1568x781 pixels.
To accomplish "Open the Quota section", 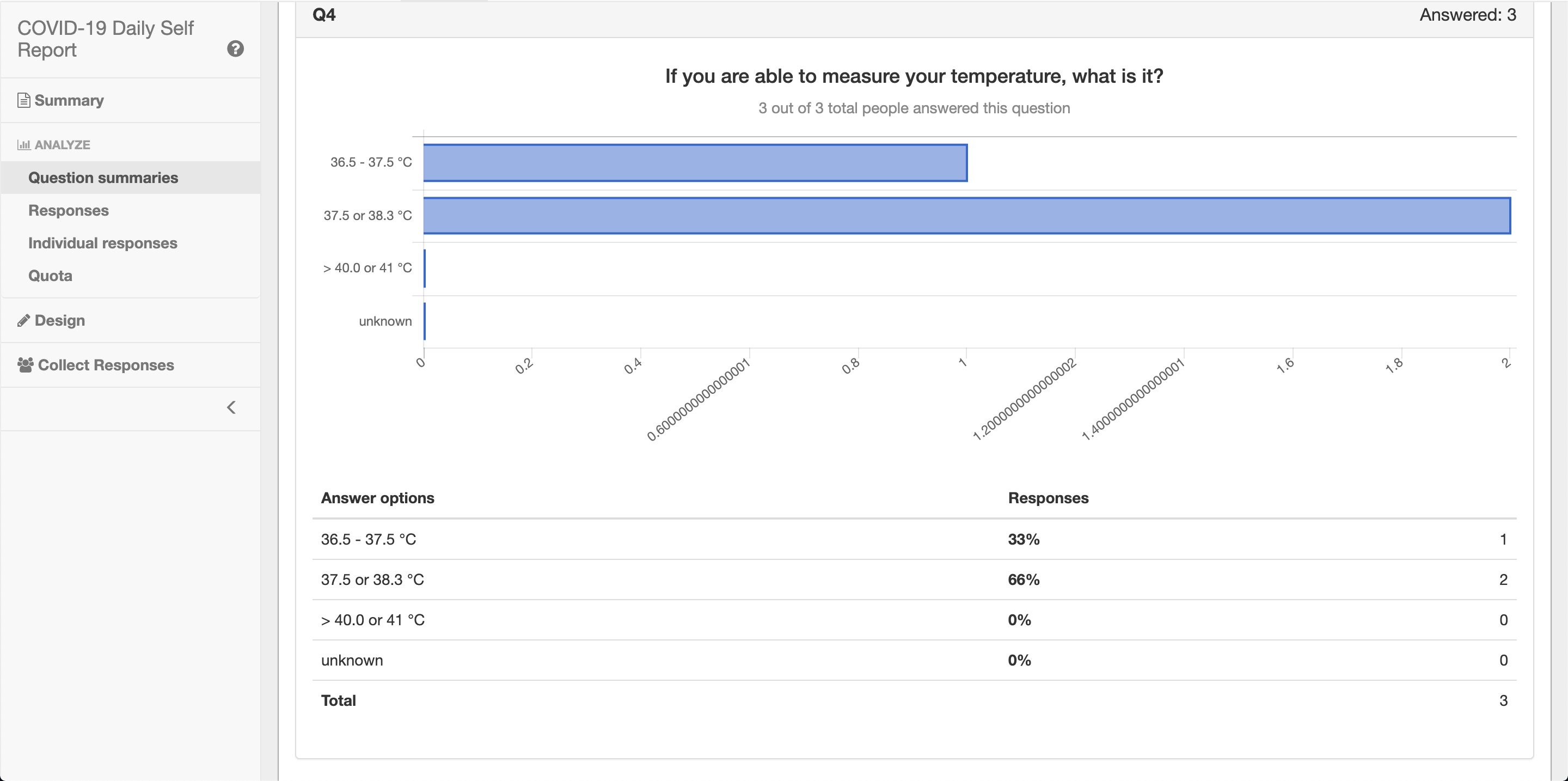I will pyautogui.click(x=50, y=276).
